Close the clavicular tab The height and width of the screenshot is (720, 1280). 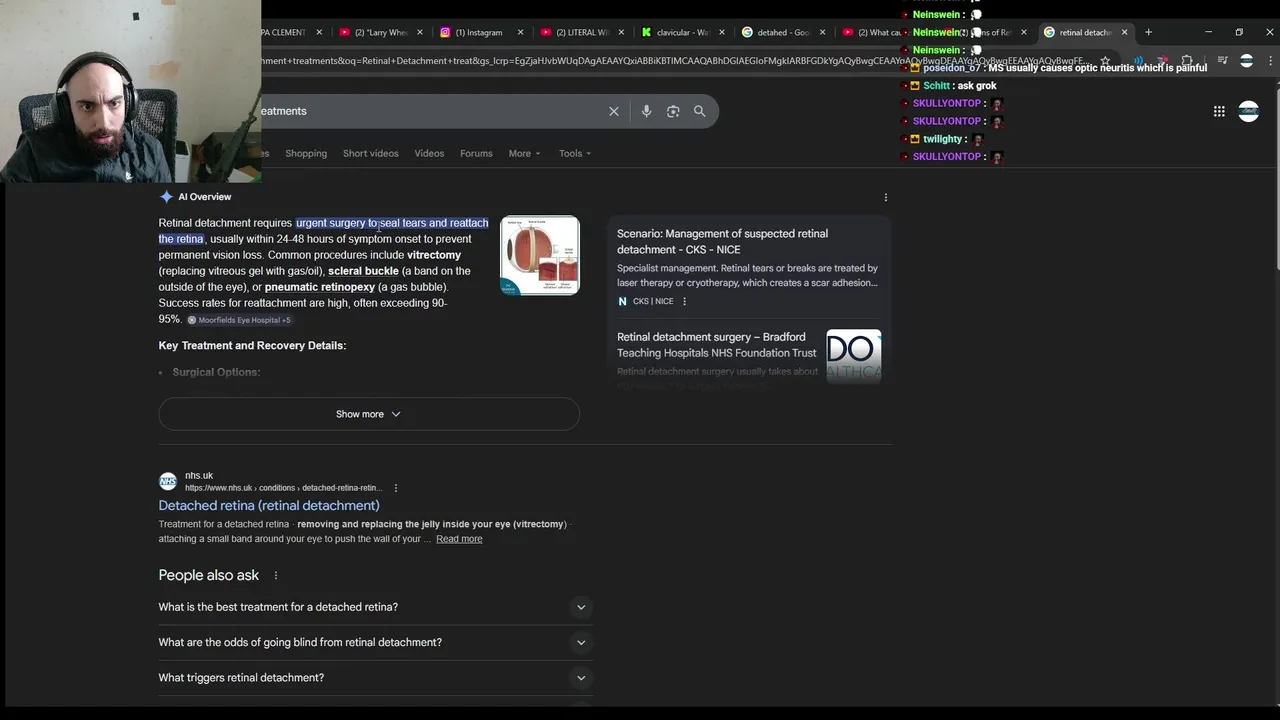point(722,32)
